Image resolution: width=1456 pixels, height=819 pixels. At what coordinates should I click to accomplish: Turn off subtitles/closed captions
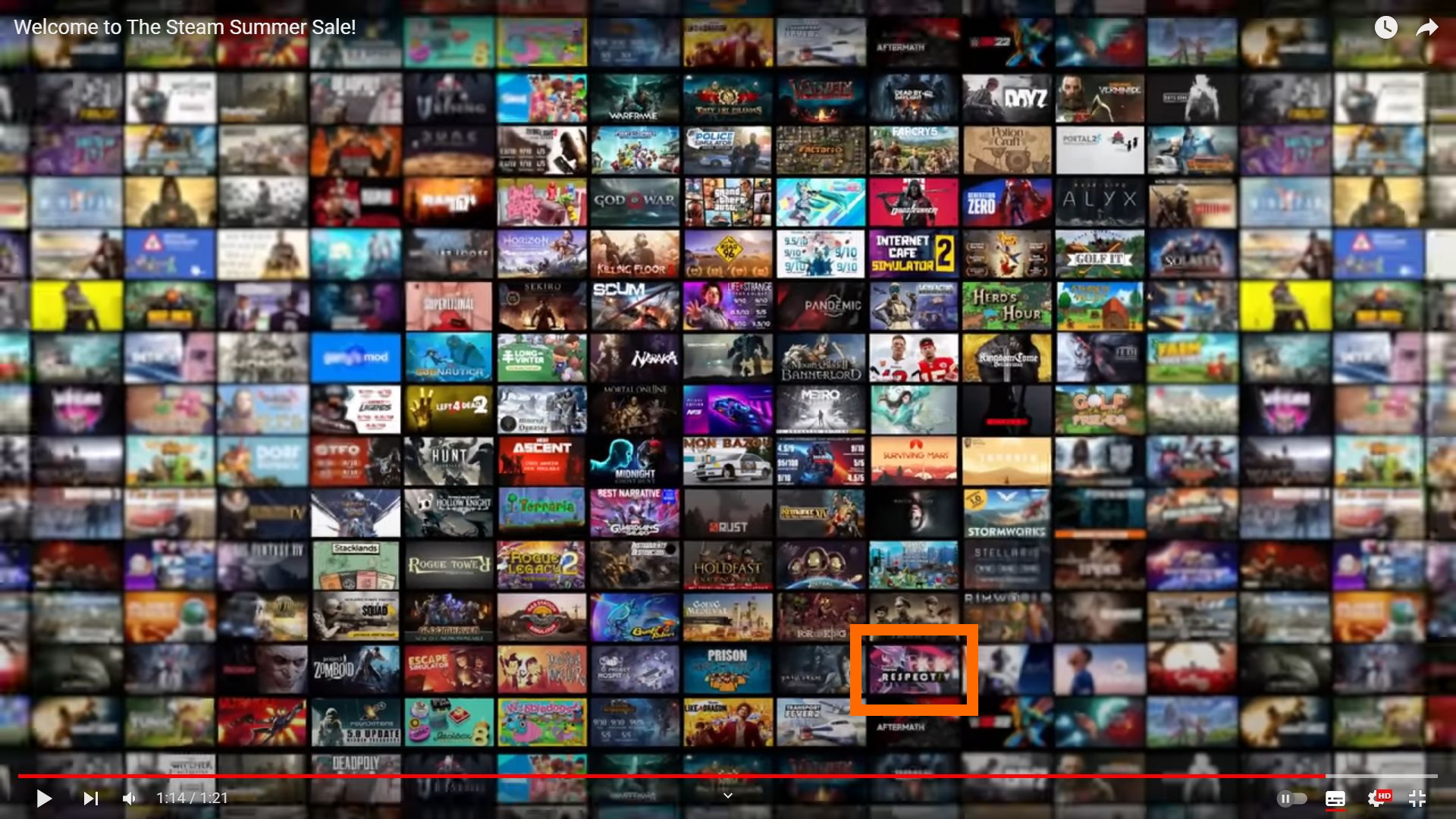point(1335,799)
